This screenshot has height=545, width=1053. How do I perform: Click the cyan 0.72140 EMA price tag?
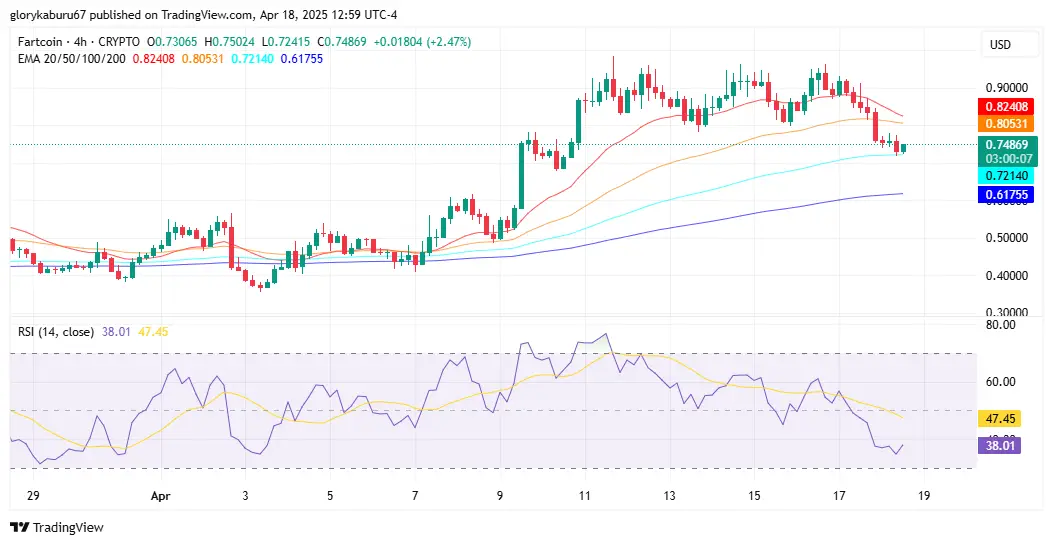pos(1006,176)
